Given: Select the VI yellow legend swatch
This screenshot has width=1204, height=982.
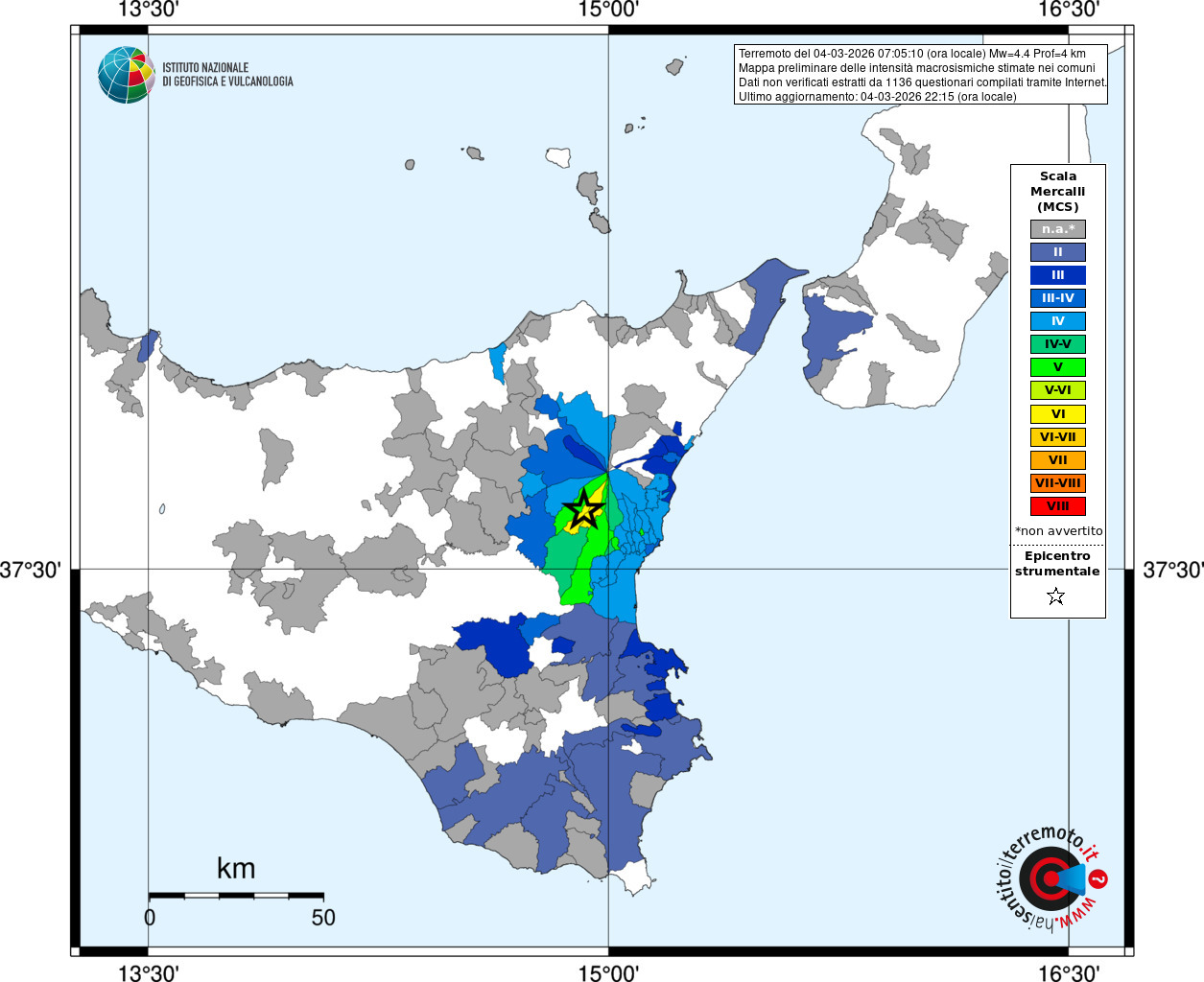Looking at the screenshot, I should pyautogui.click(x=1058, y=414).
